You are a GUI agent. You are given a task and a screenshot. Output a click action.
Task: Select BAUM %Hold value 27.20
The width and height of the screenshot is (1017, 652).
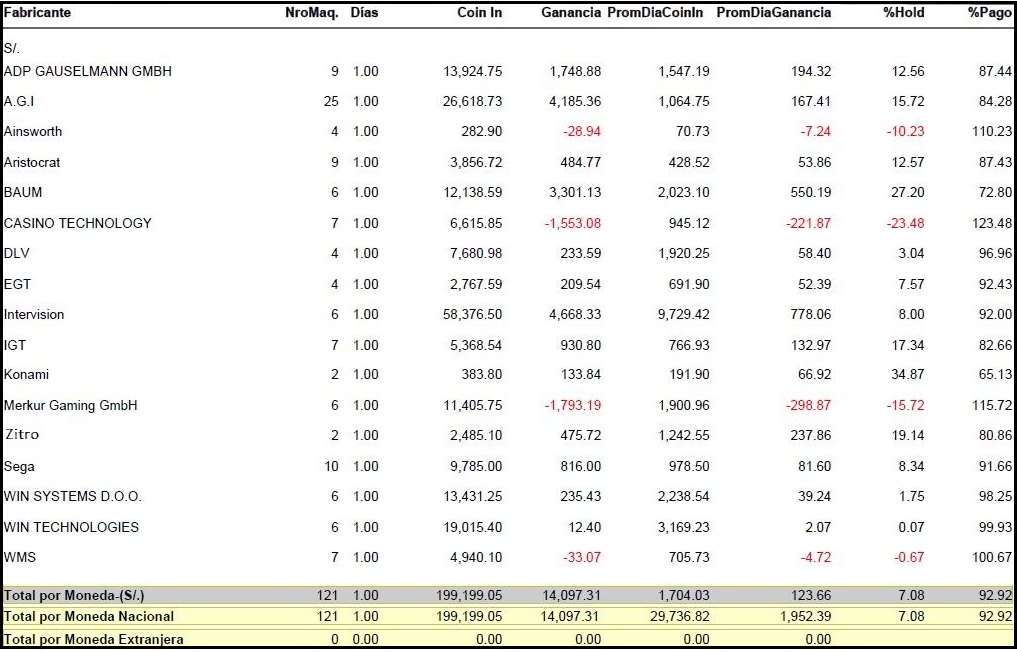tap(908, 192)
